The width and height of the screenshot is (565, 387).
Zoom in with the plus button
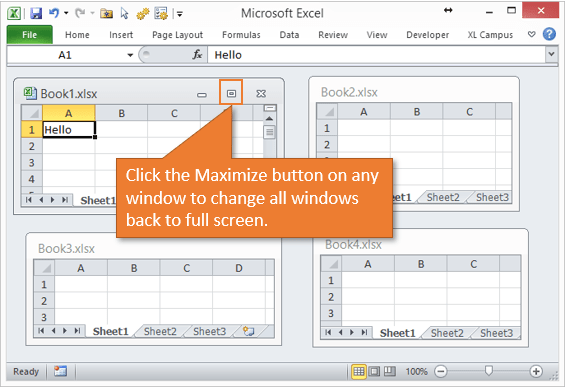tap(536, 371)
